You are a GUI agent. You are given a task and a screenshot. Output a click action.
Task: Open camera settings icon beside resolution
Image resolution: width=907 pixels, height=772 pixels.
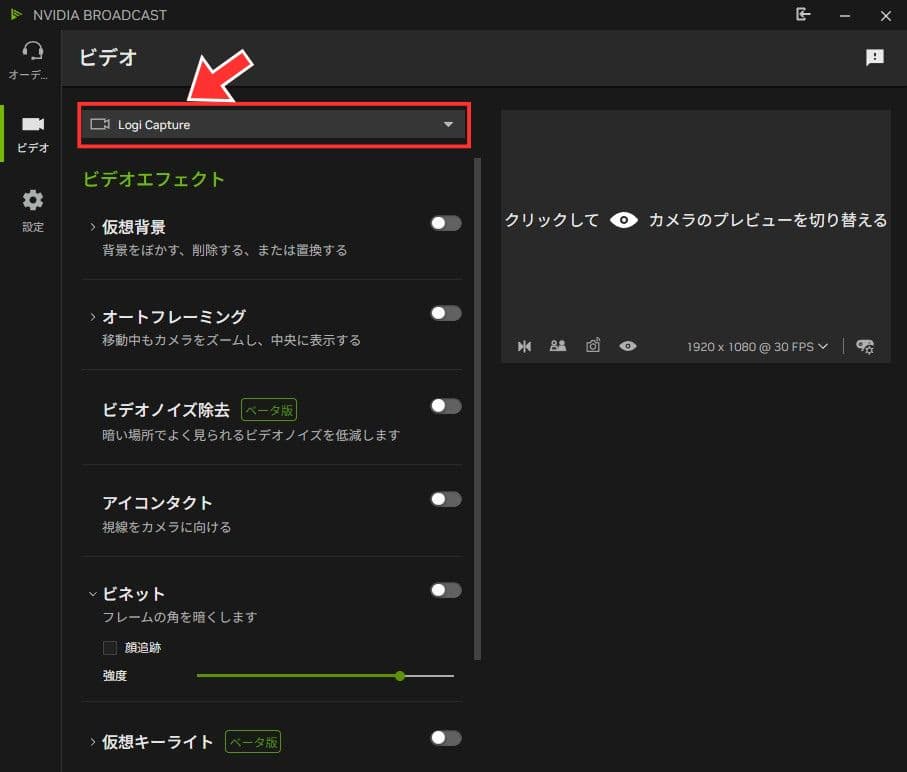[x=865, y=346]
